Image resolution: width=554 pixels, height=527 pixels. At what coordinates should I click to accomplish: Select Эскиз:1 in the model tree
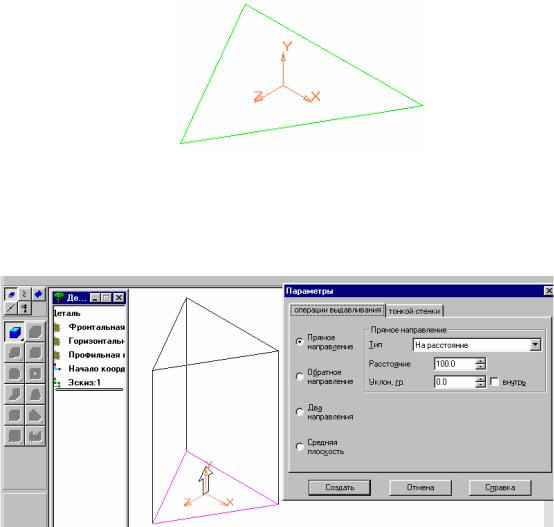[x=84, y=383]
